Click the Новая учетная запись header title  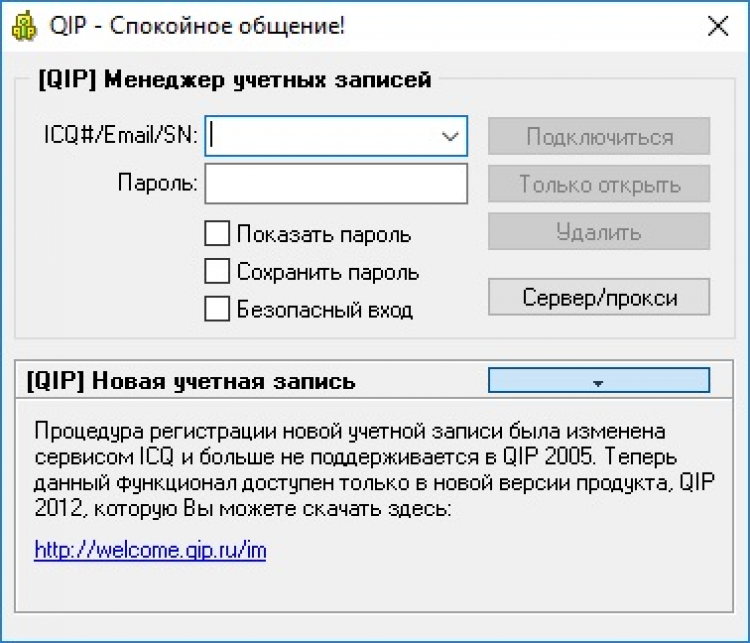pos(191,381)
